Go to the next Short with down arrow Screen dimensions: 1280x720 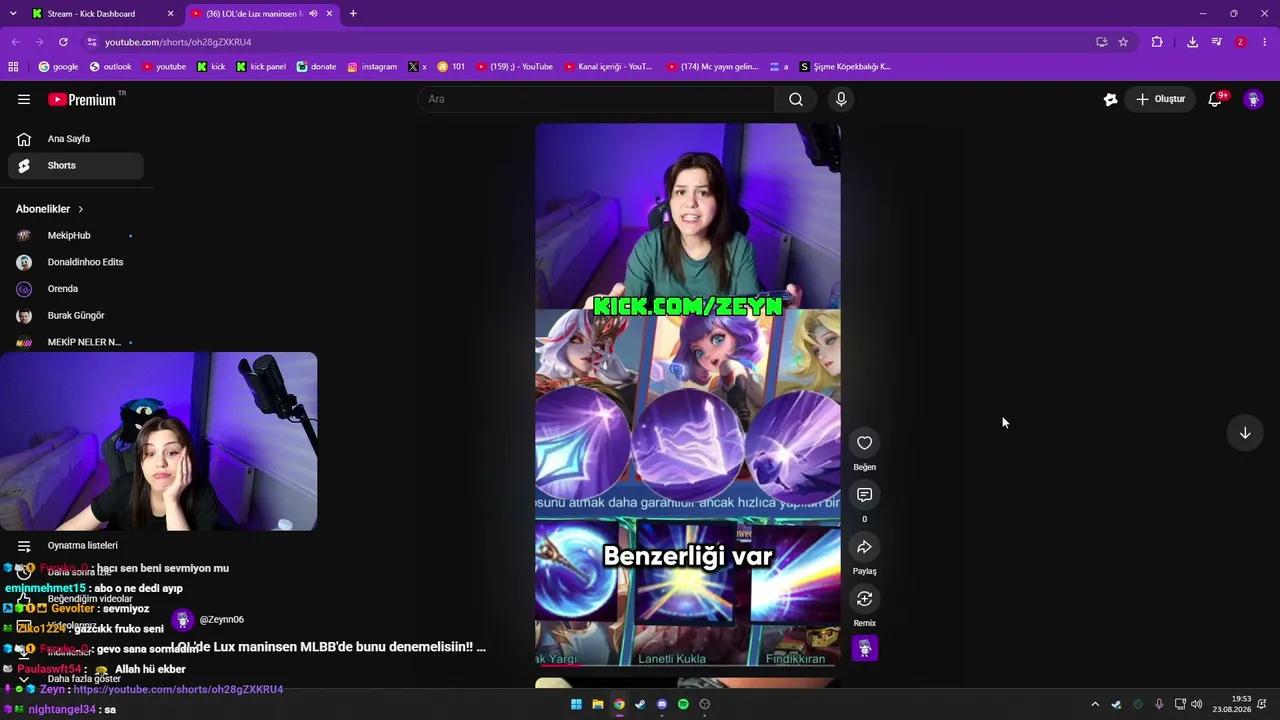click(1245, 433)
